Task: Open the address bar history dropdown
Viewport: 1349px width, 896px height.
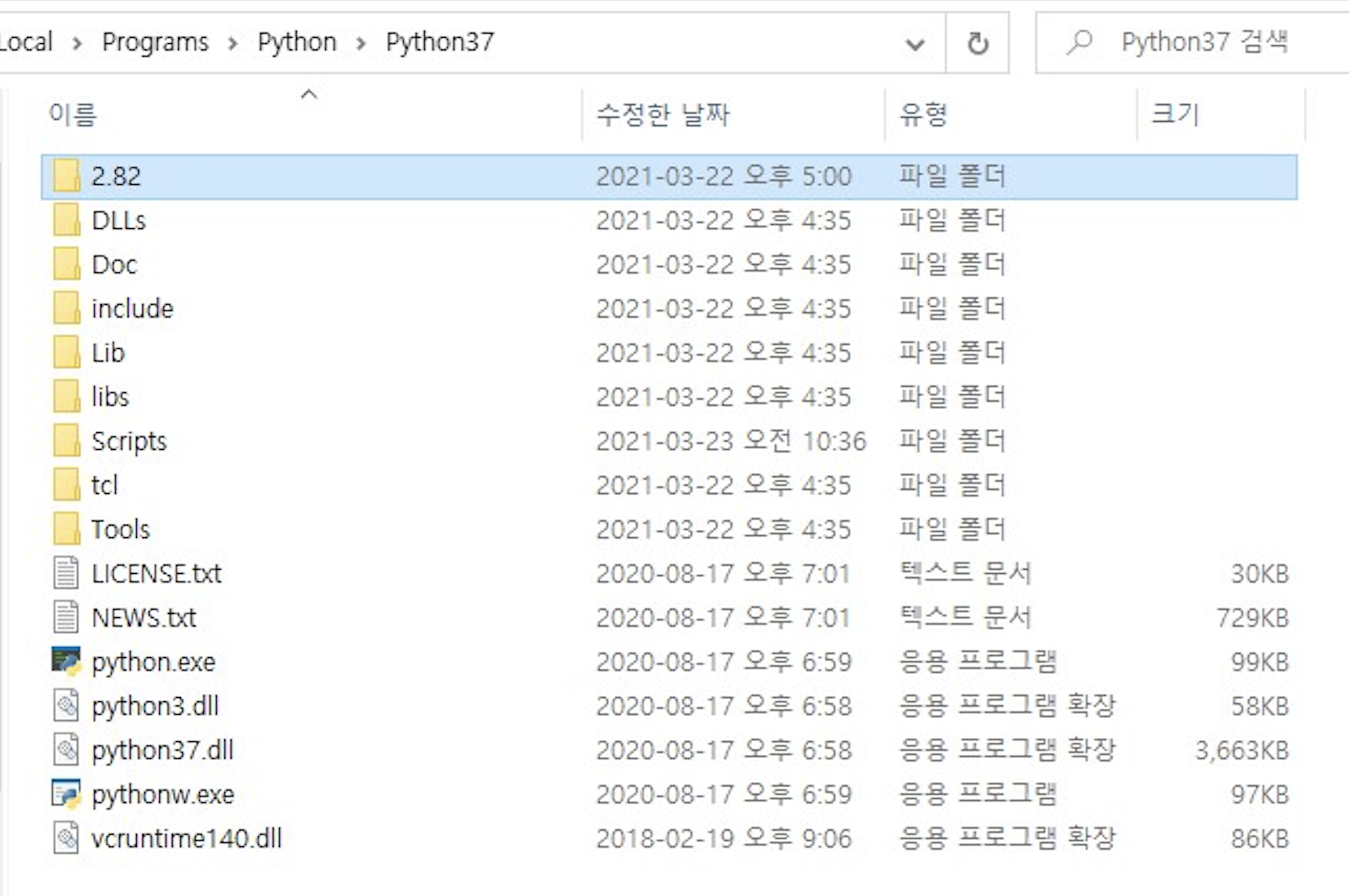Action: (x=915, y=44)
